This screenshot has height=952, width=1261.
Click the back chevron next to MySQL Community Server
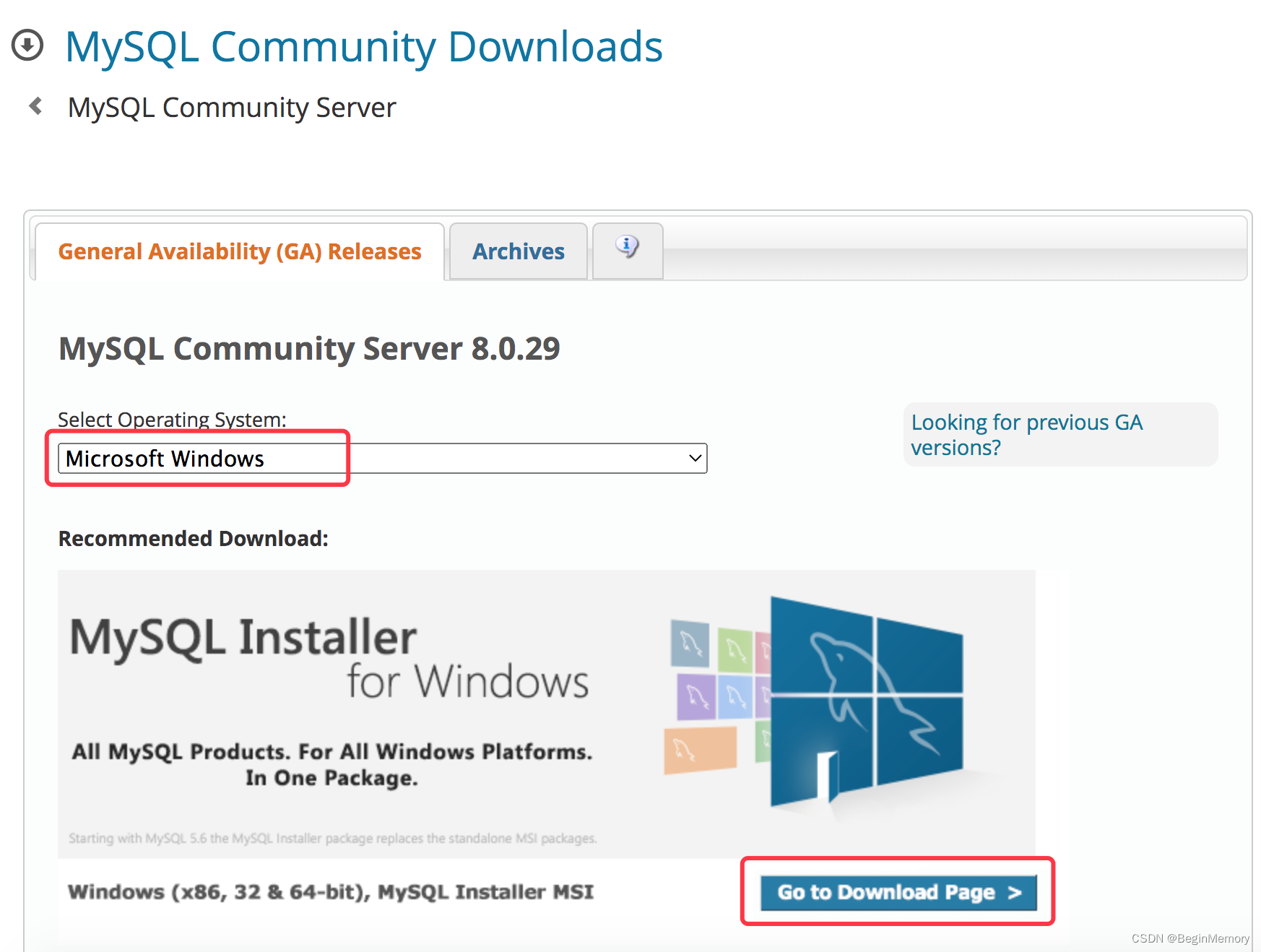35,105
